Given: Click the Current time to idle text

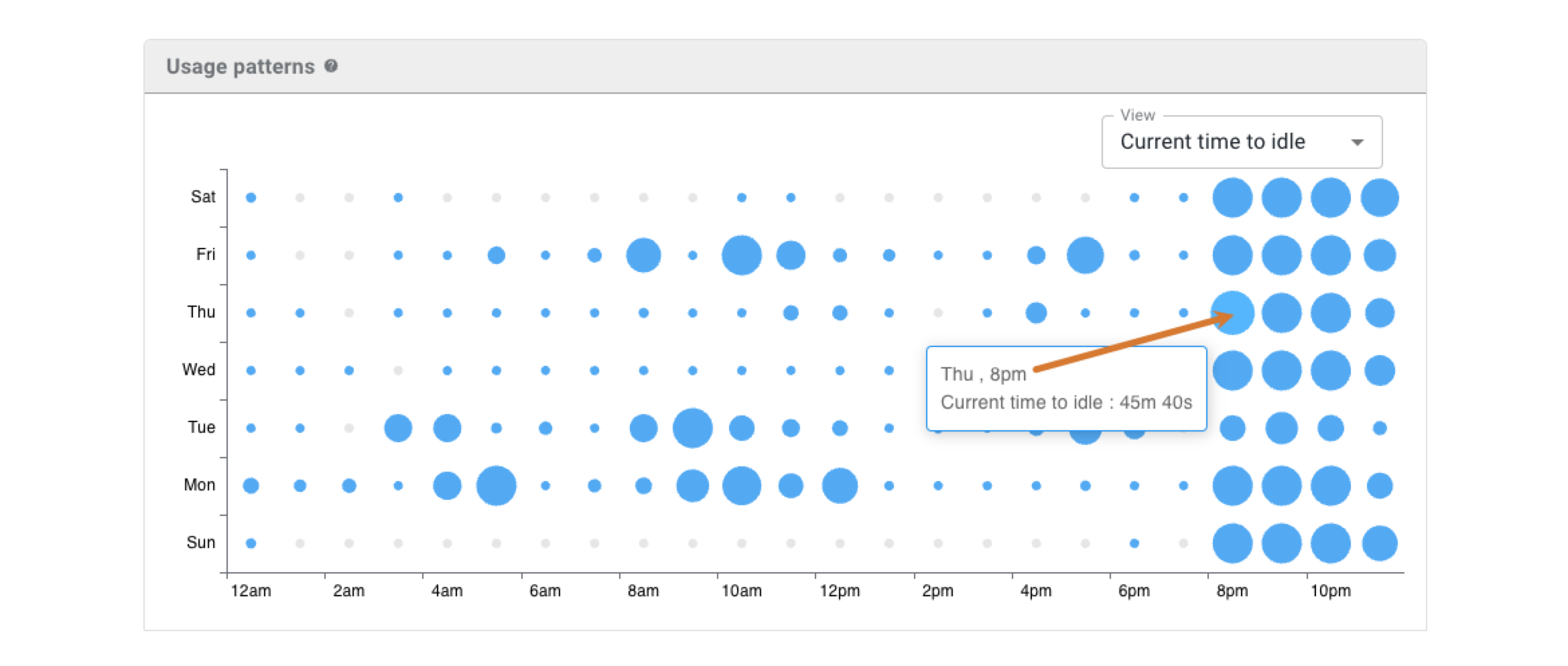Looking at the screenshot, I should pos(1213,141).
